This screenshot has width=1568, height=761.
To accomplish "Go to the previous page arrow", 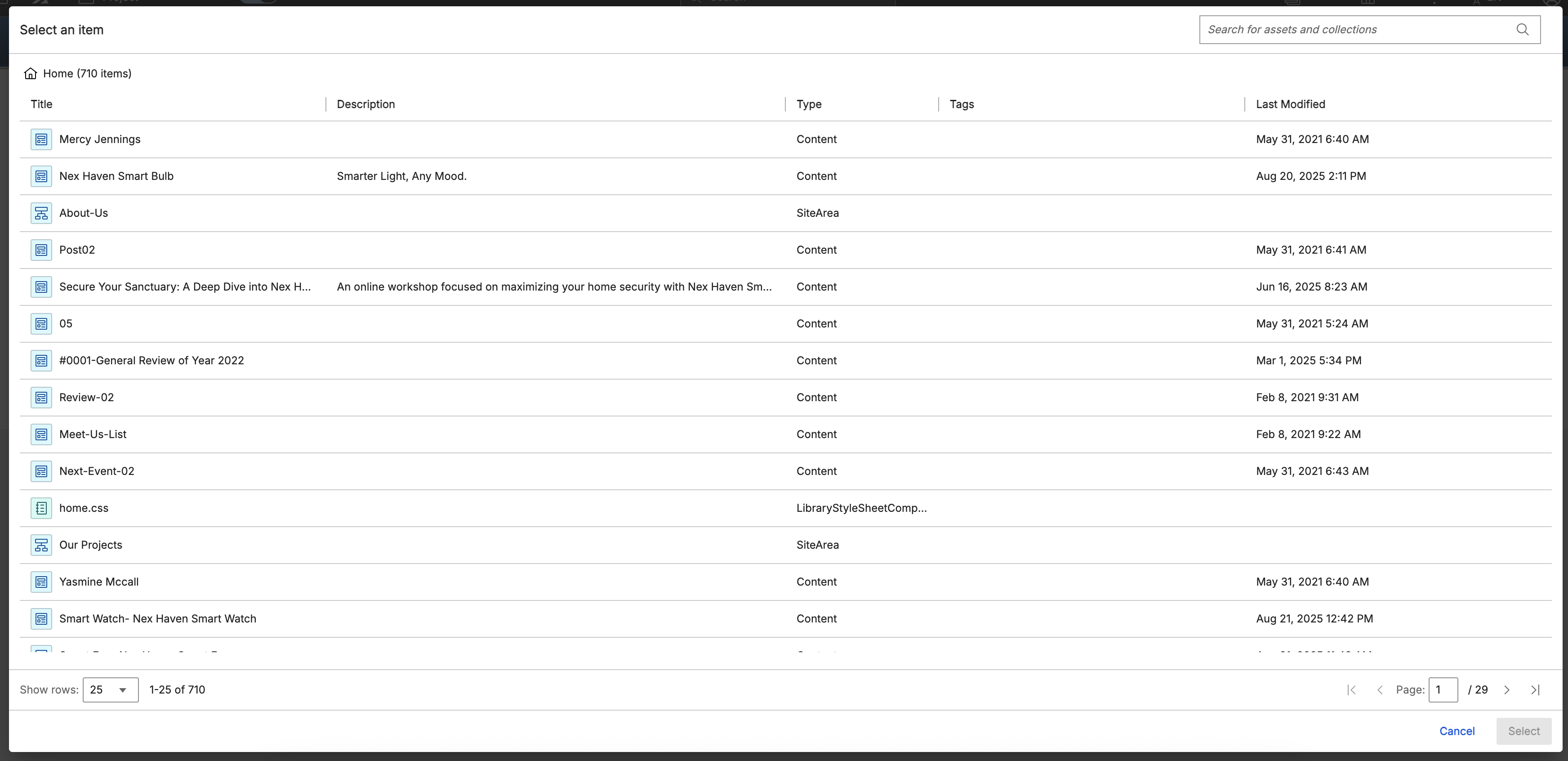I will (1380, 690).
